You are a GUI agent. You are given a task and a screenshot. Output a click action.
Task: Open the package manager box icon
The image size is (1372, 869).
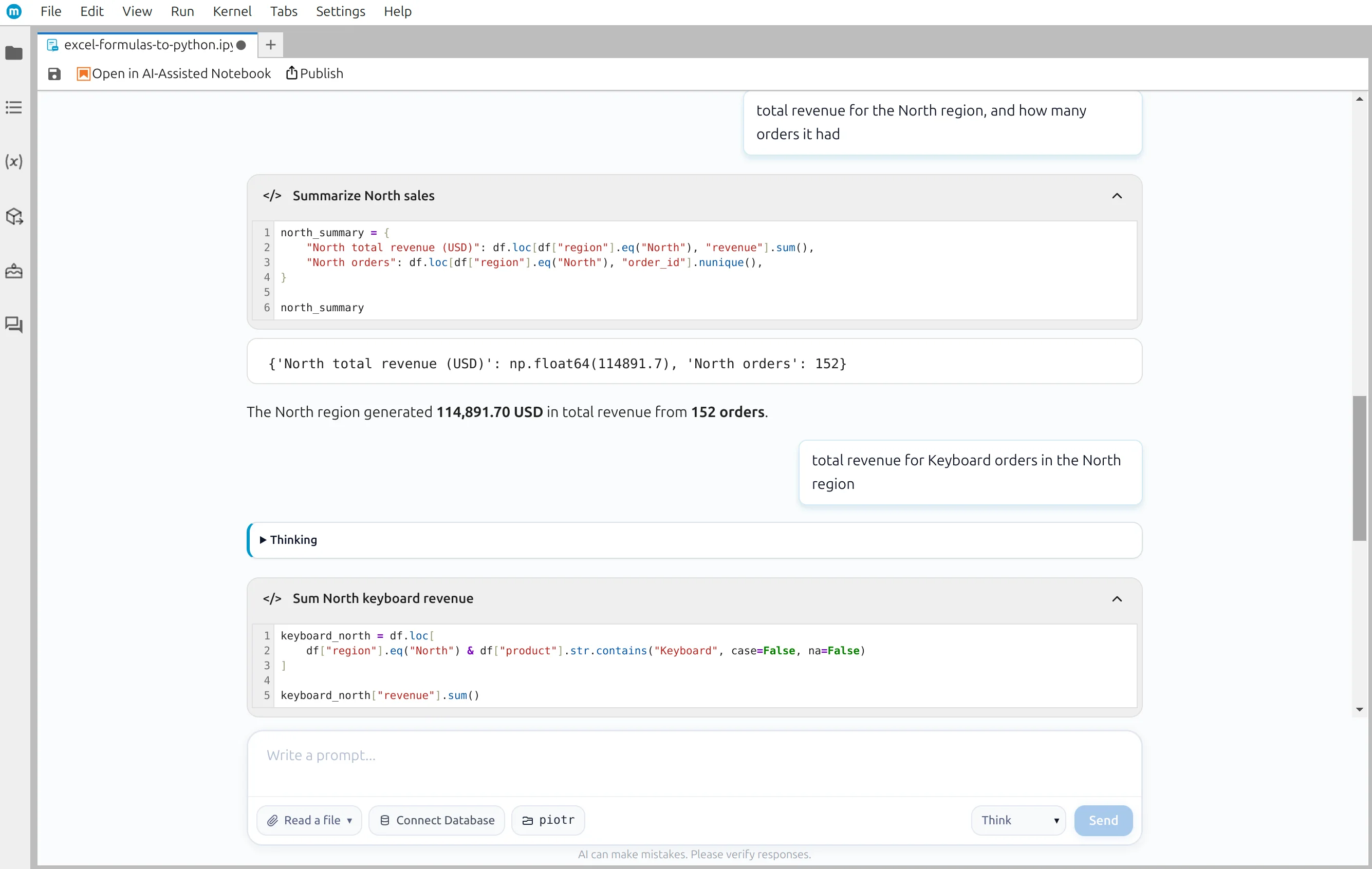(14, 216)
